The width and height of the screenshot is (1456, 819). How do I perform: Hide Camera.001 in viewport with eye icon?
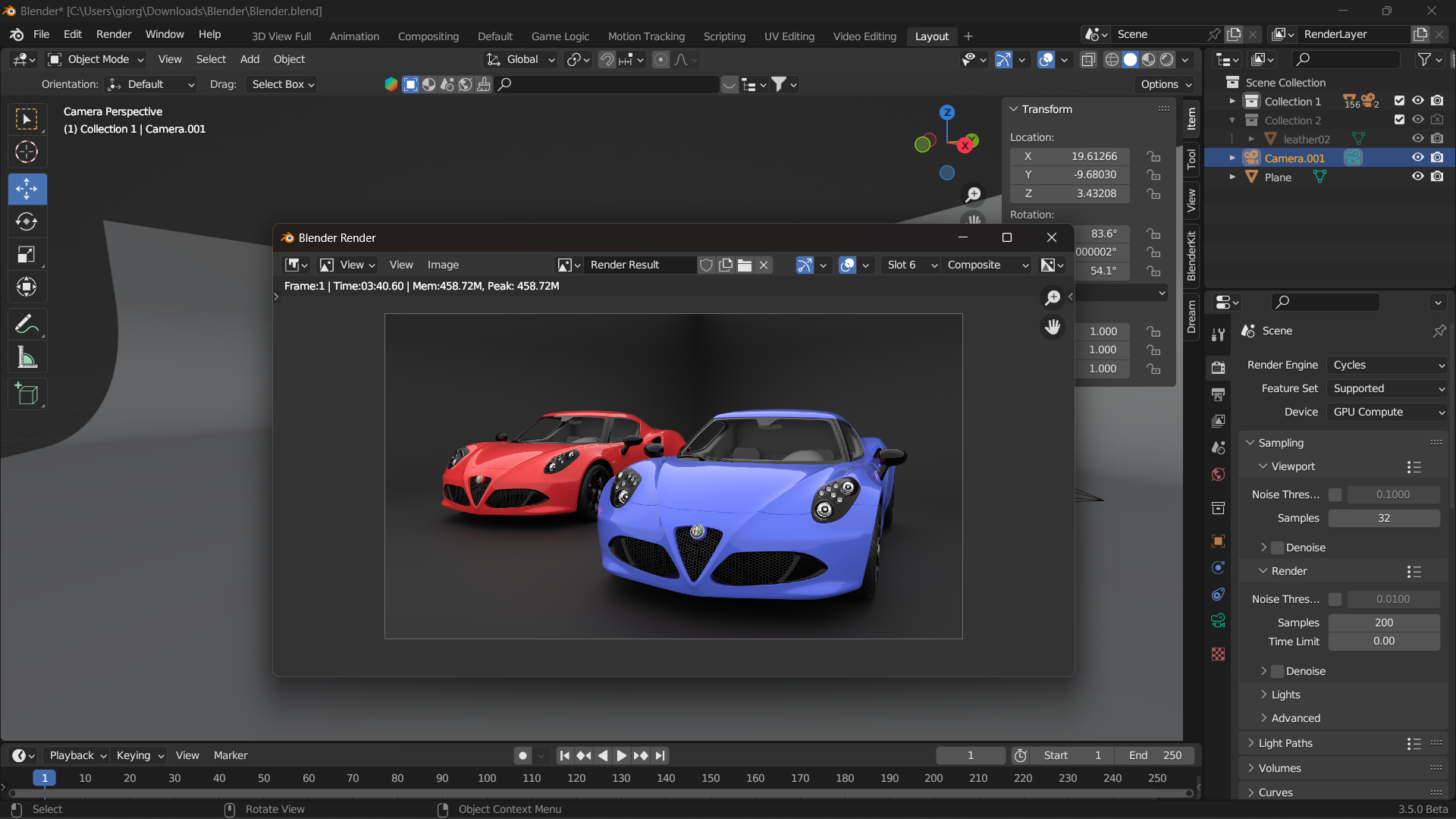[x=1417, y=158]
